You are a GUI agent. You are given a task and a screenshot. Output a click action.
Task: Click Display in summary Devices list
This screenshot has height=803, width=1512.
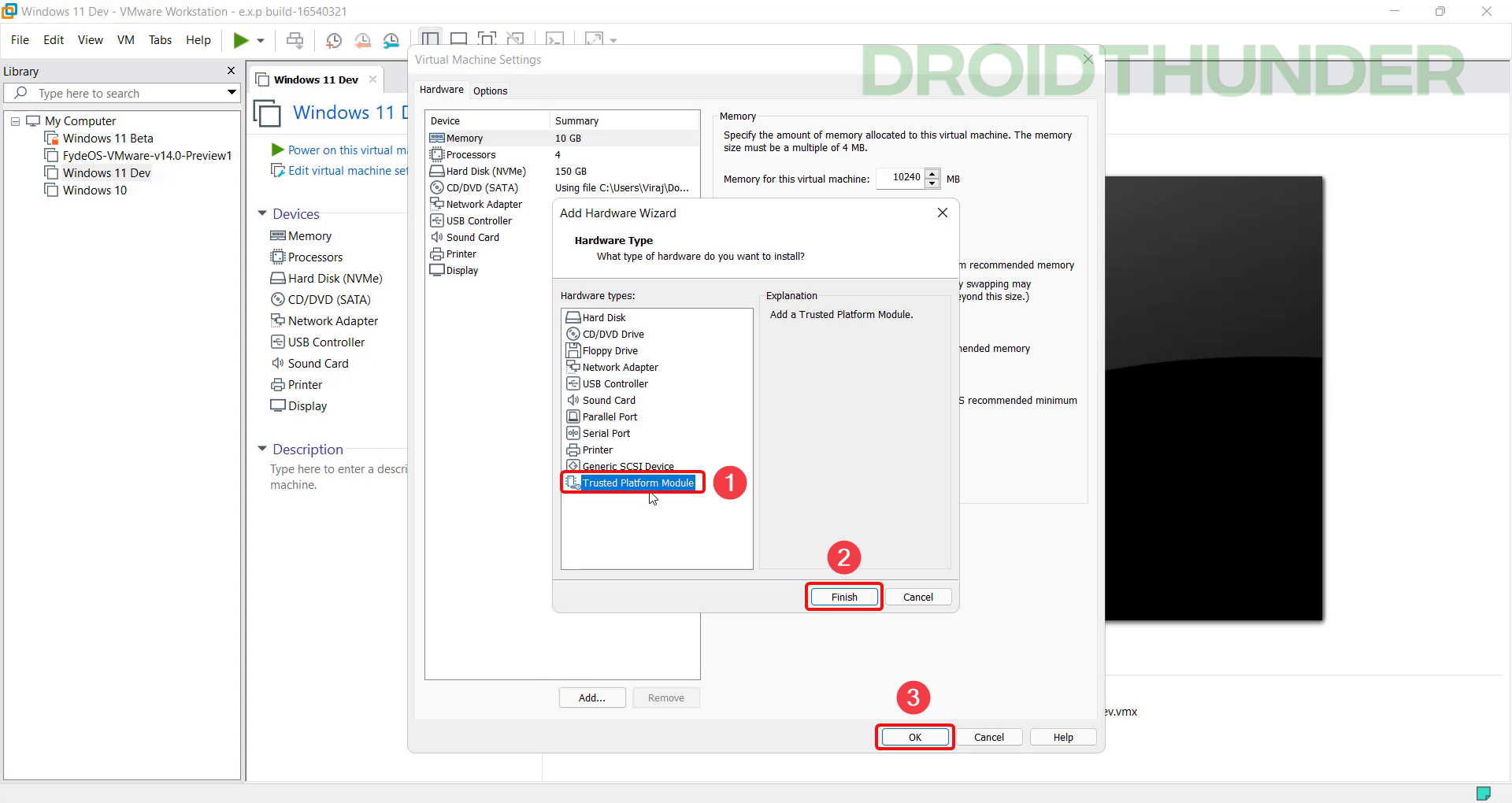click(x=307, y=406)
